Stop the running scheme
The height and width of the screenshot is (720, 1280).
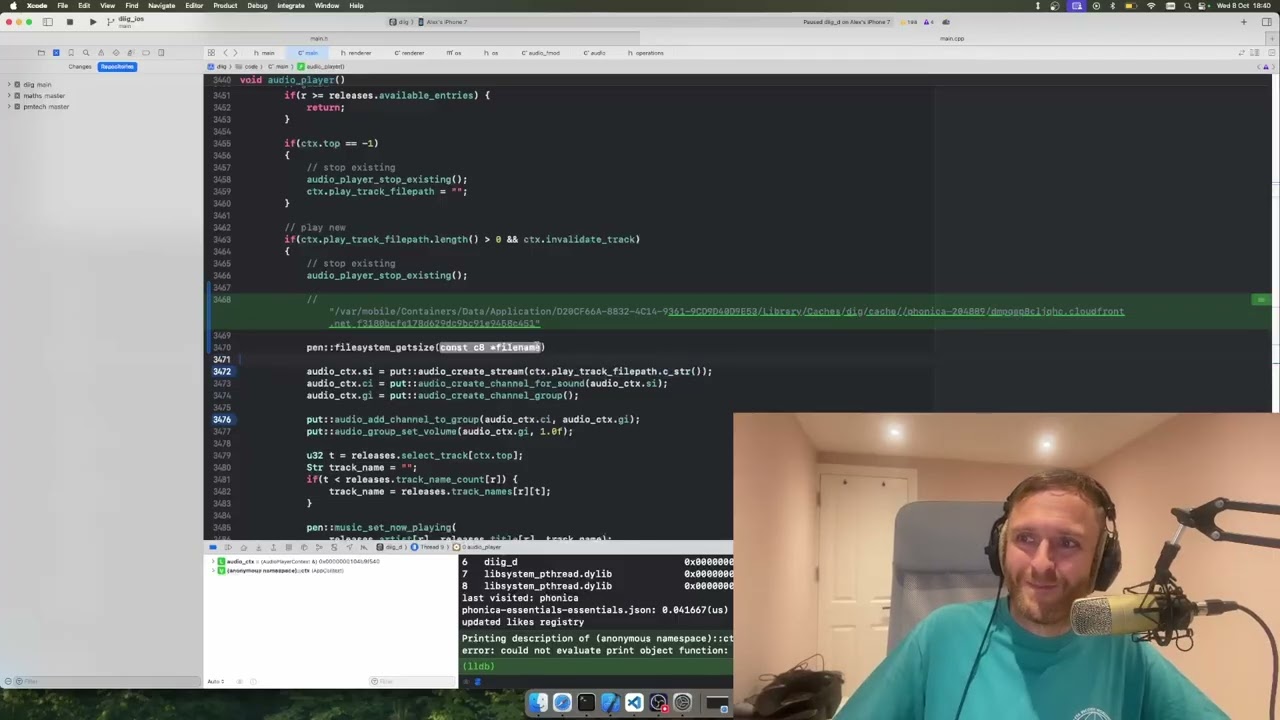(69, 21)
